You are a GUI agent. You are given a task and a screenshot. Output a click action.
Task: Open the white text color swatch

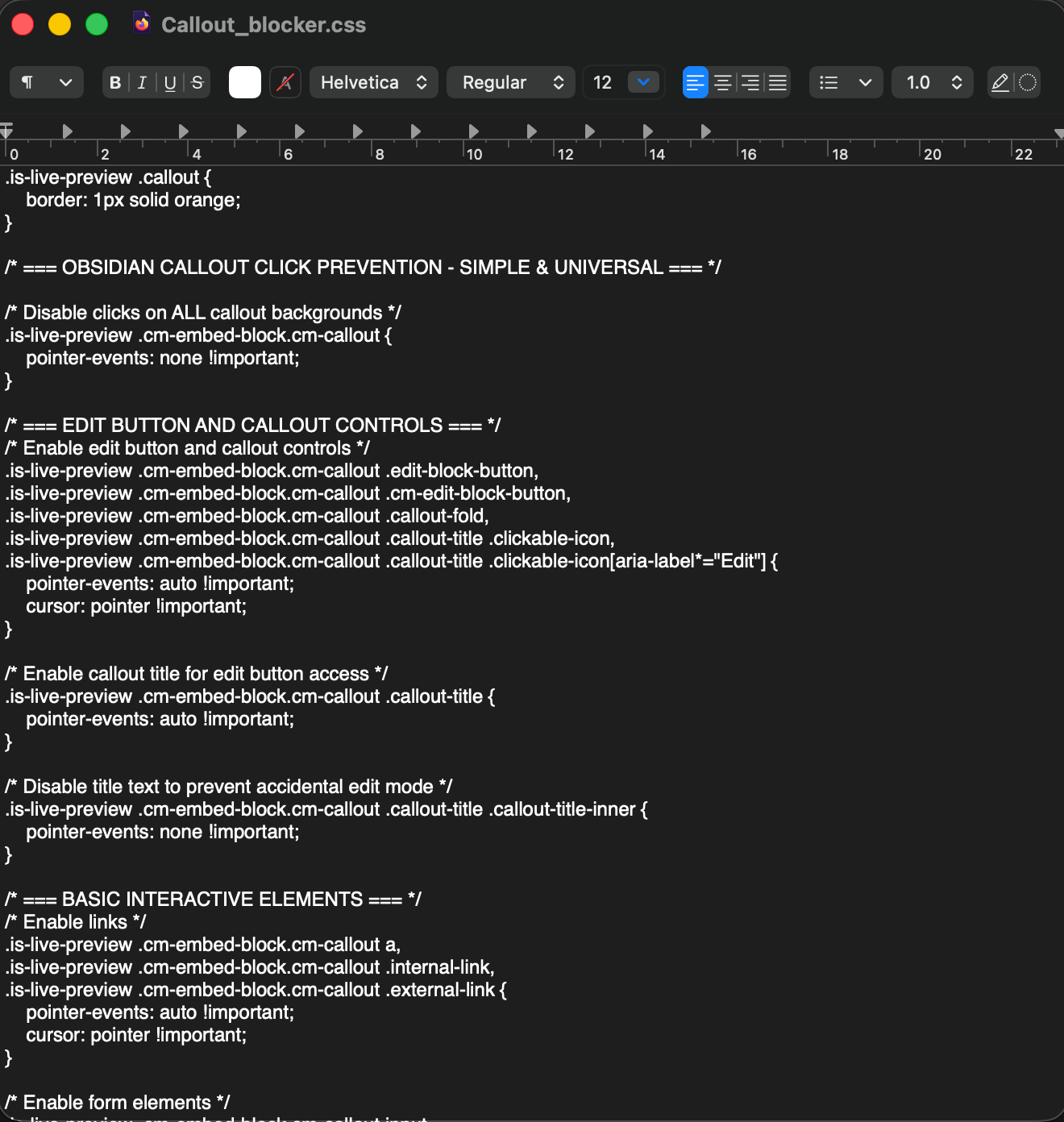point(244,82)
